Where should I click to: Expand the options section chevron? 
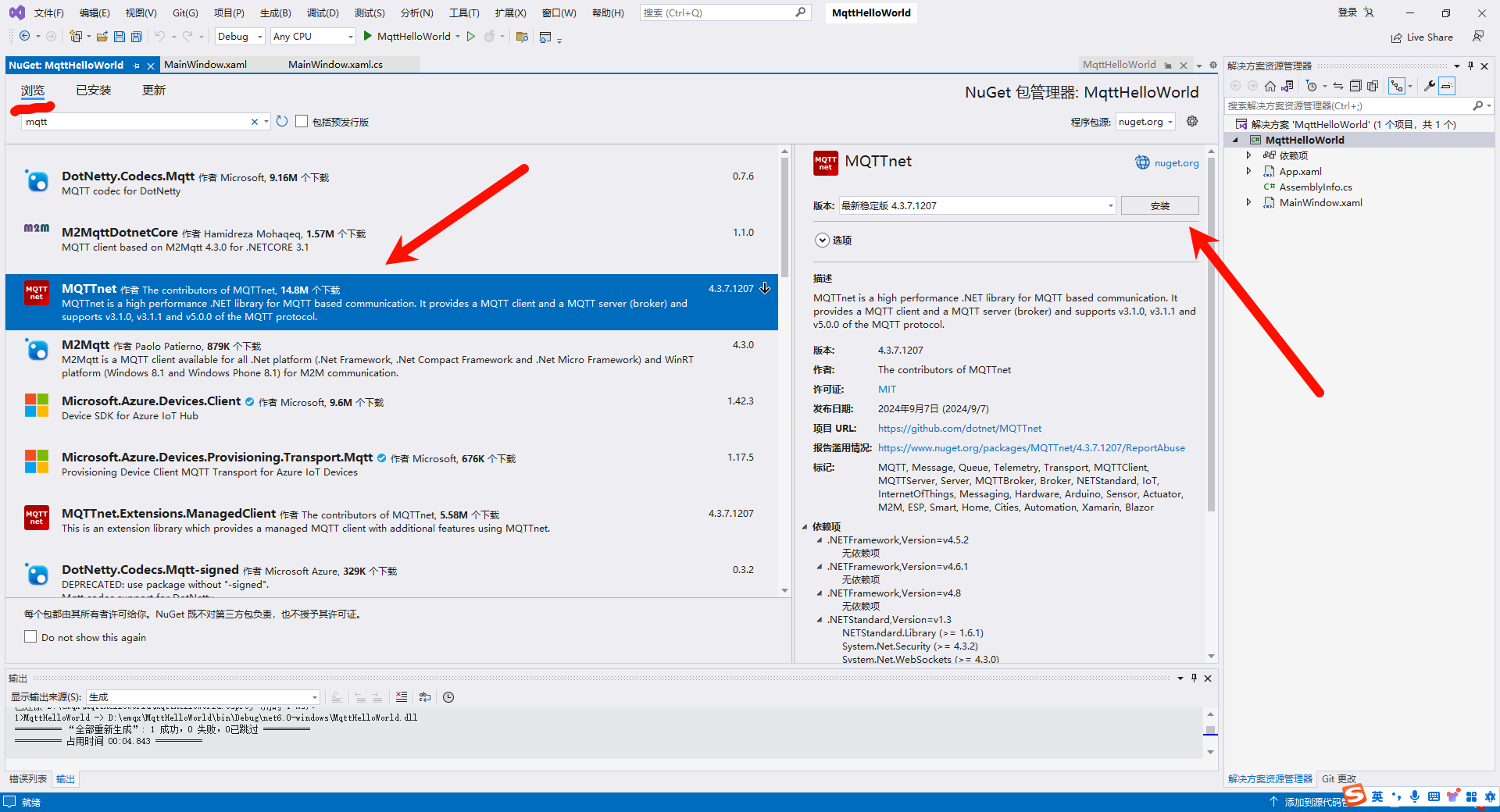[822, 240]
